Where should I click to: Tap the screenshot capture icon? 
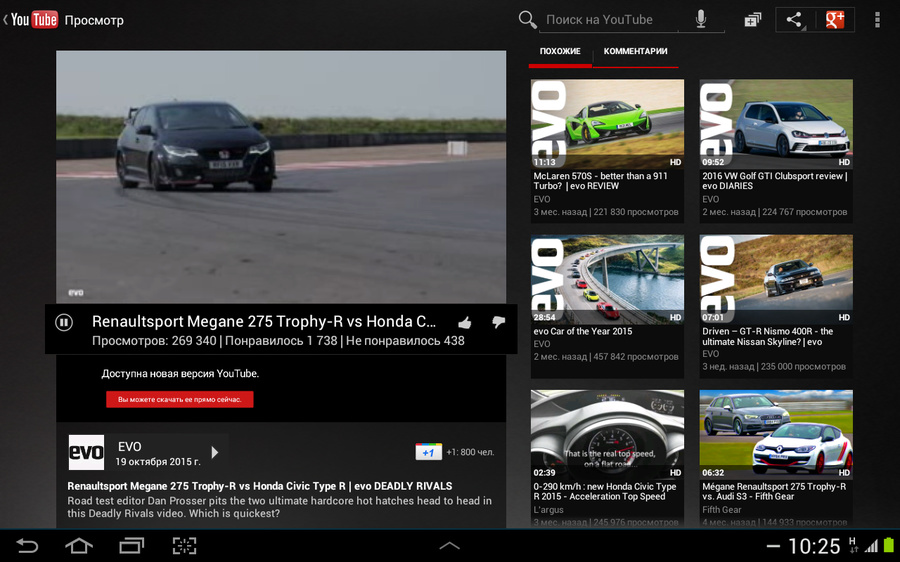point(184,545)
